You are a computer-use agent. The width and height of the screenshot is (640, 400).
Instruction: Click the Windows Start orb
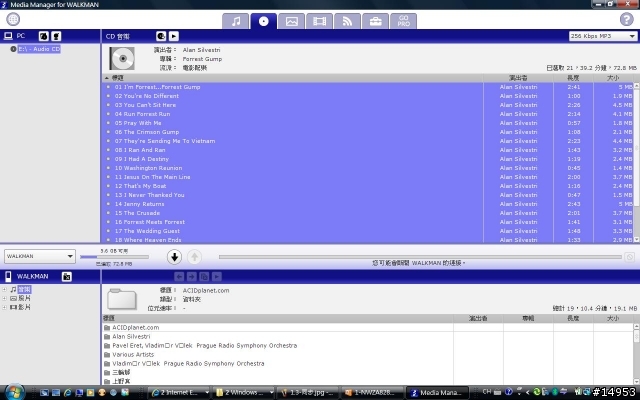(14, 392)
